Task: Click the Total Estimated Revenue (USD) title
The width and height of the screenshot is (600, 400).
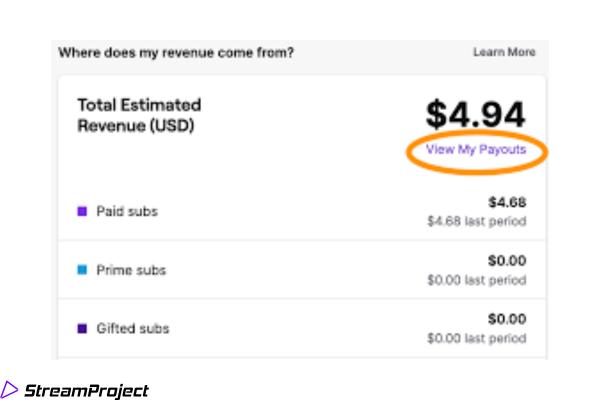Action: [139, 114]
